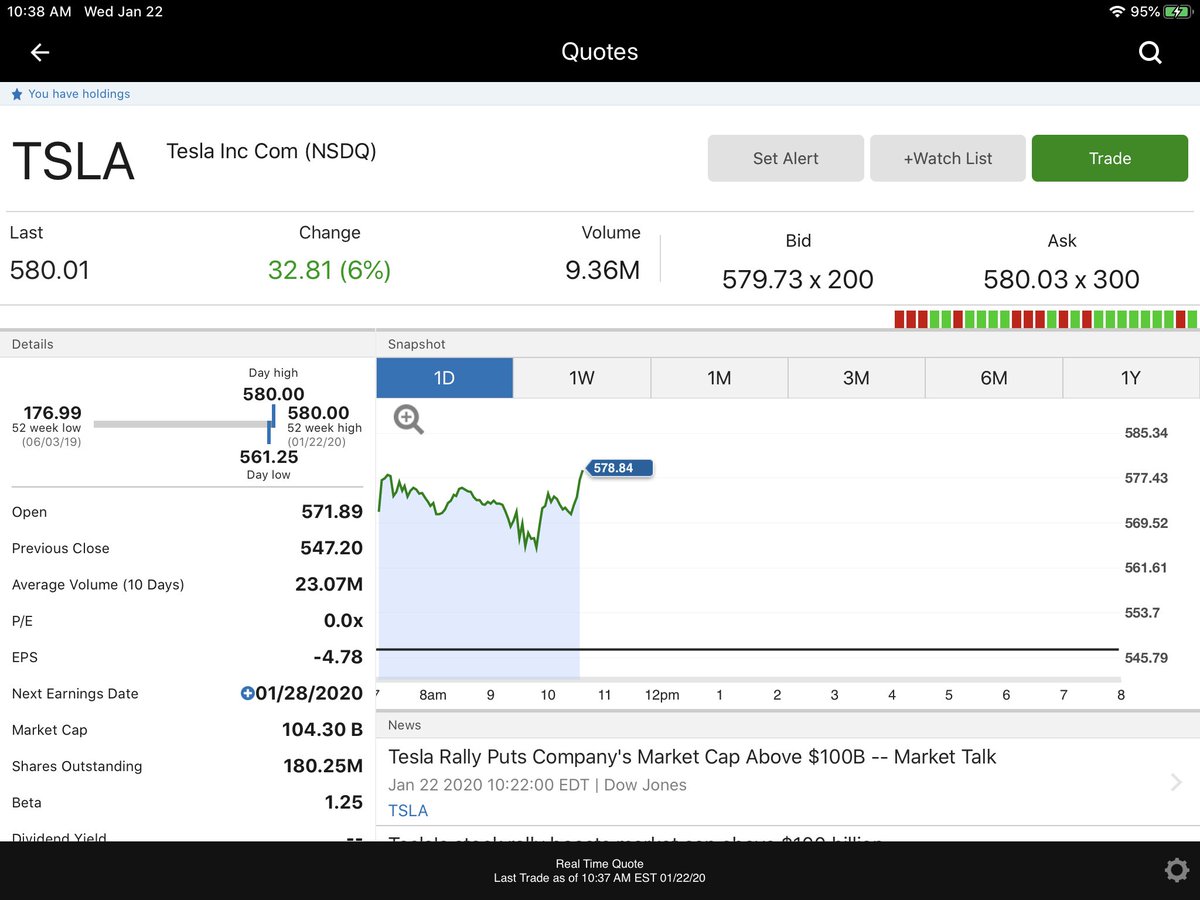
Task: Tap Shares Outstanding value 180.25M
Action: coord(323,766)
